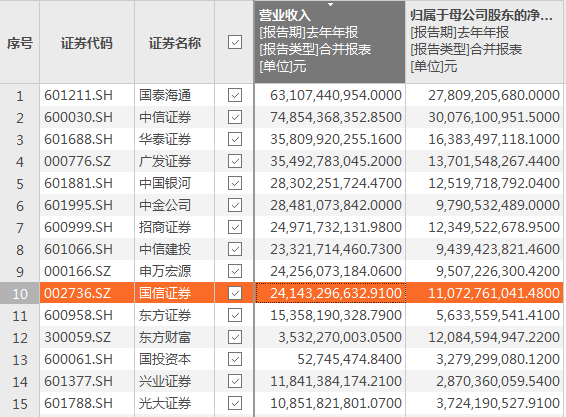Open the sort arrow on 营业收入 header
Image resolution: width=566 pixels, height=417 pixels.
(x=330, y=5)
